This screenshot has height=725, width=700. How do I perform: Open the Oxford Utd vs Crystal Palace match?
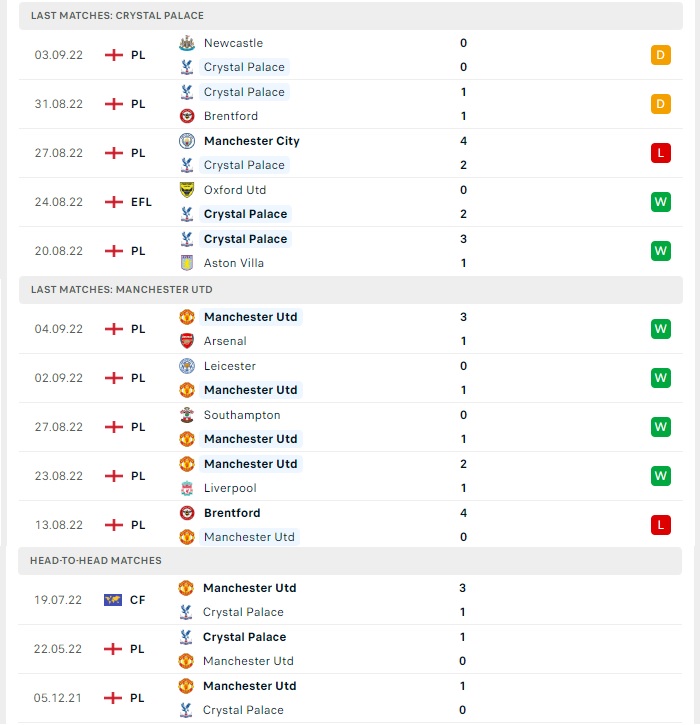click(x=350, y=202)
